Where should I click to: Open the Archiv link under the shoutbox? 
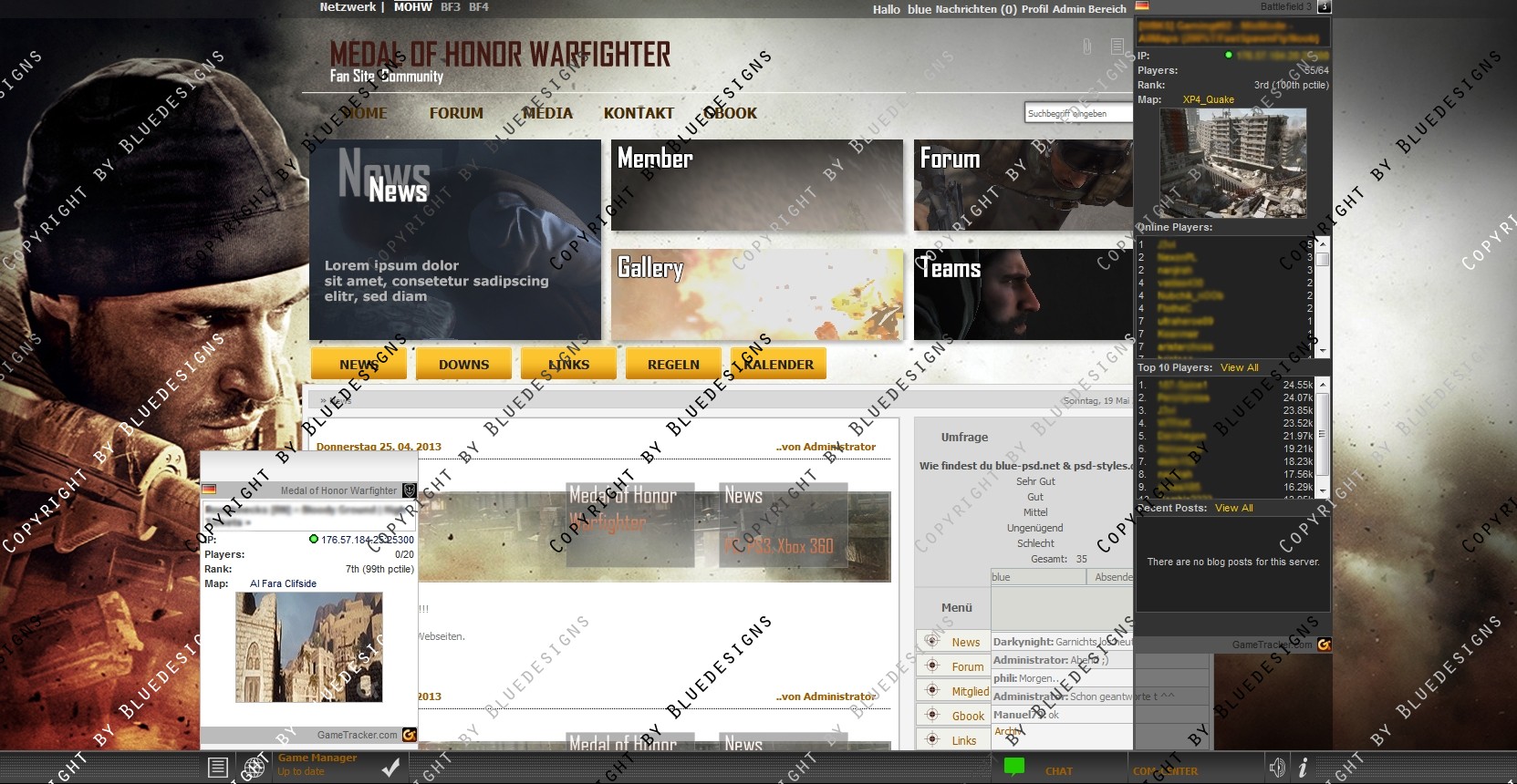1007,731
